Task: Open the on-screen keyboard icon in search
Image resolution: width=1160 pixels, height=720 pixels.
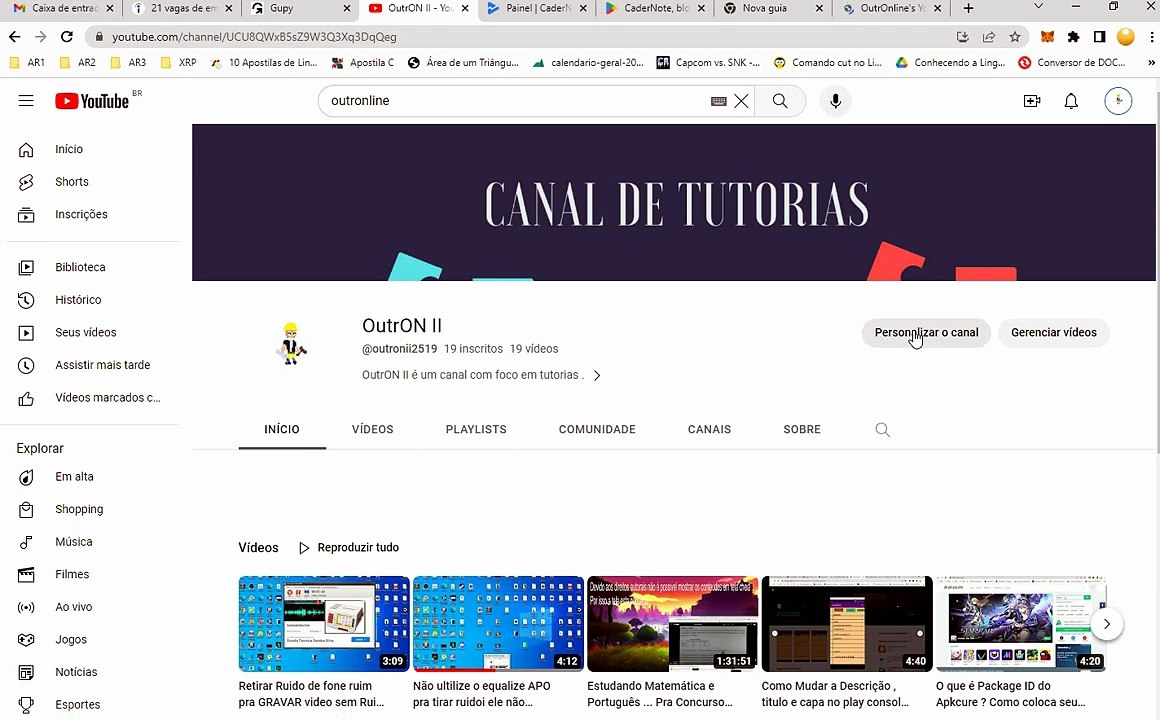Action: pyautogui.click(x=718, y=101)
